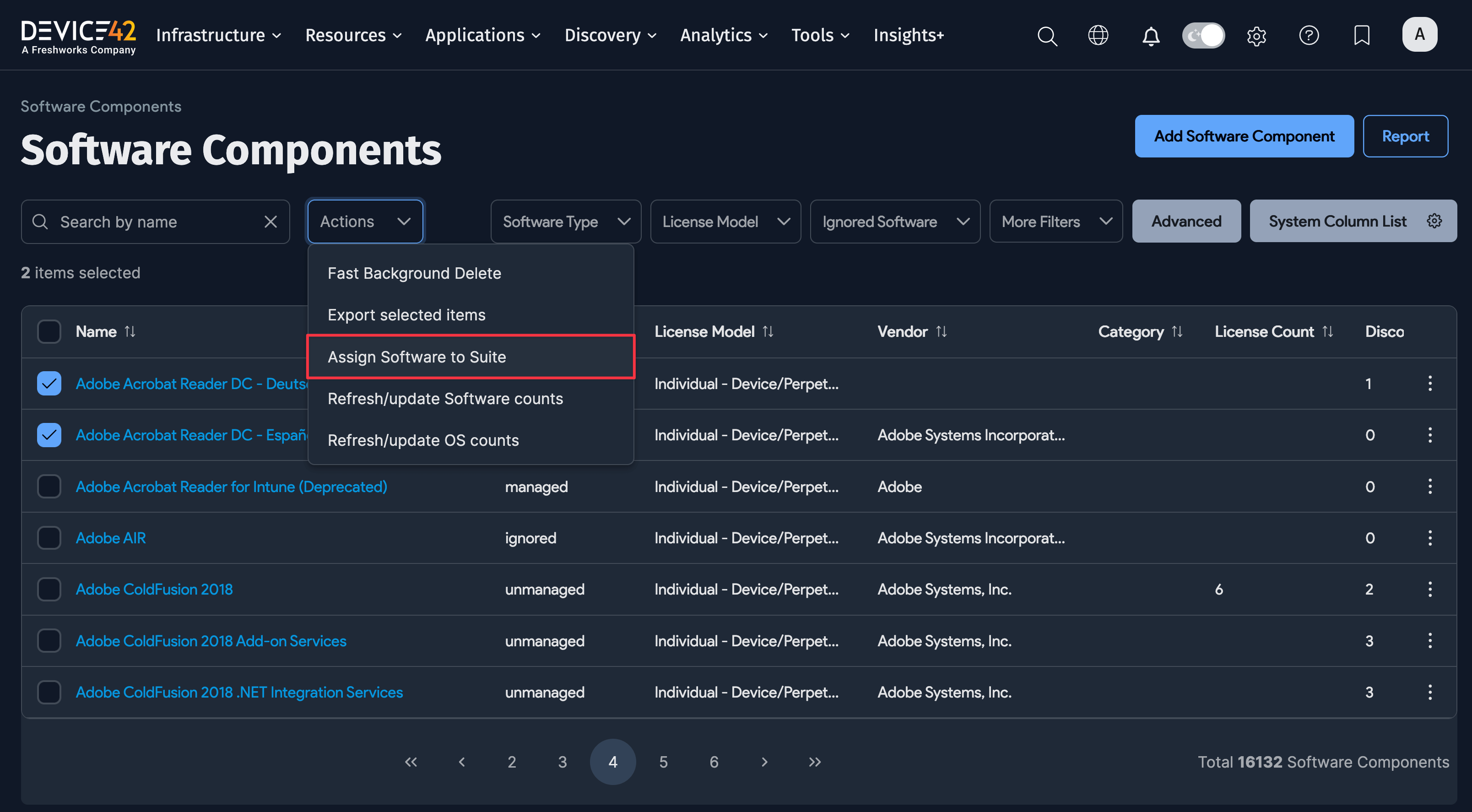The image size is (1472, 812).
Task: Open the settings gear in header
Action: (1256, 36)
